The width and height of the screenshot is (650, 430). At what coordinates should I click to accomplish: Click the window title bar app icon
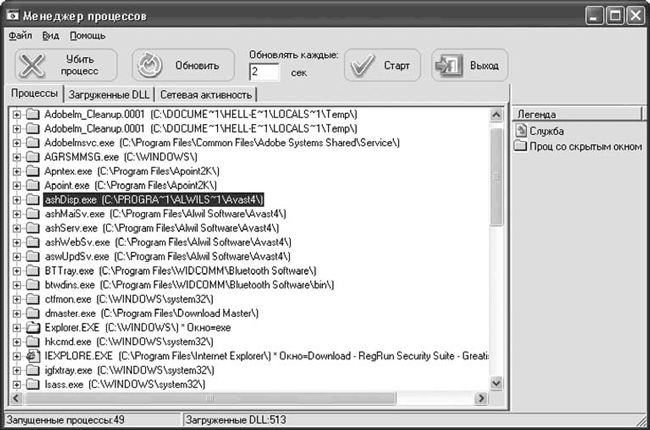[14, 15]
